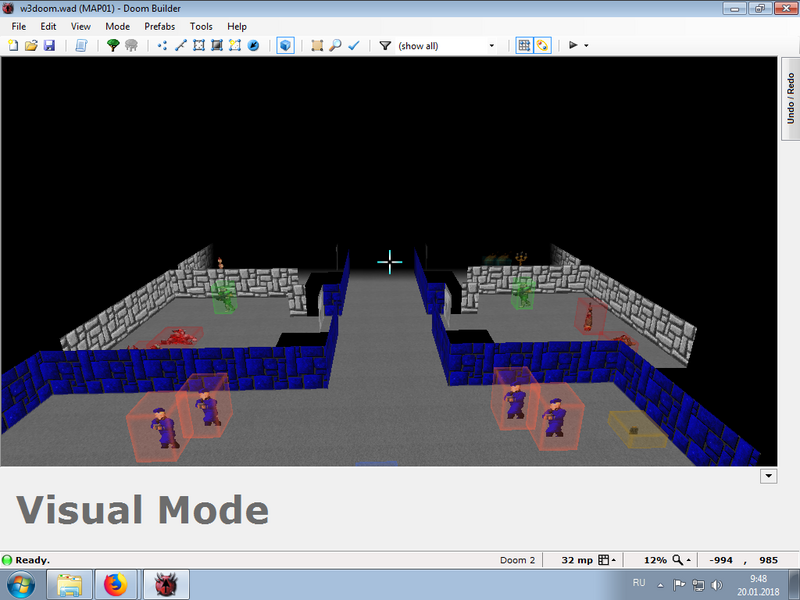This screenshot has height=600, width=800.
Task: Show hidden tray icons arrow
Action: (660, 585)
